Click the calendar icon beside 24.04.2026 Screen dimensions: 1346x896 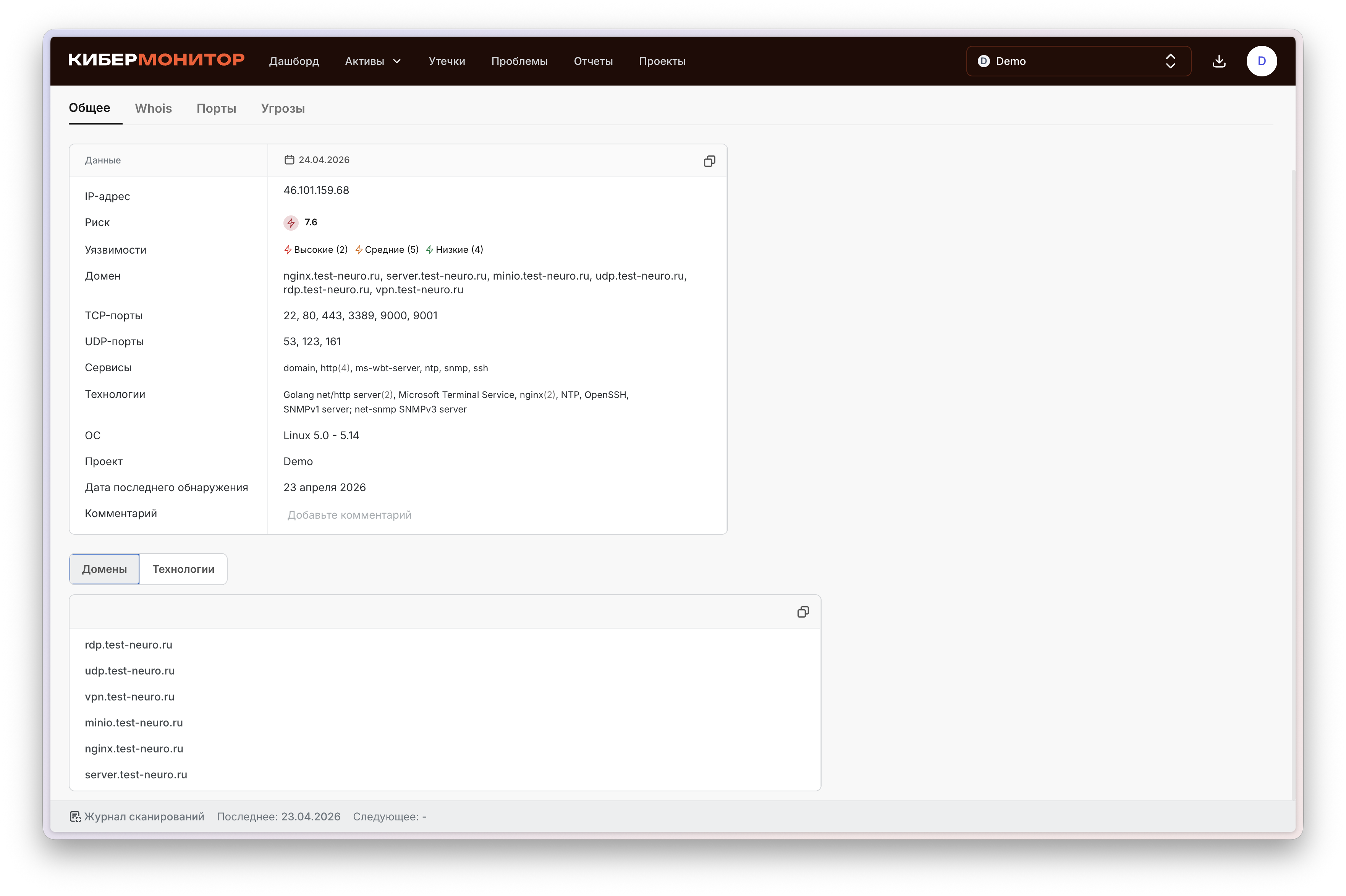(289, 160)
